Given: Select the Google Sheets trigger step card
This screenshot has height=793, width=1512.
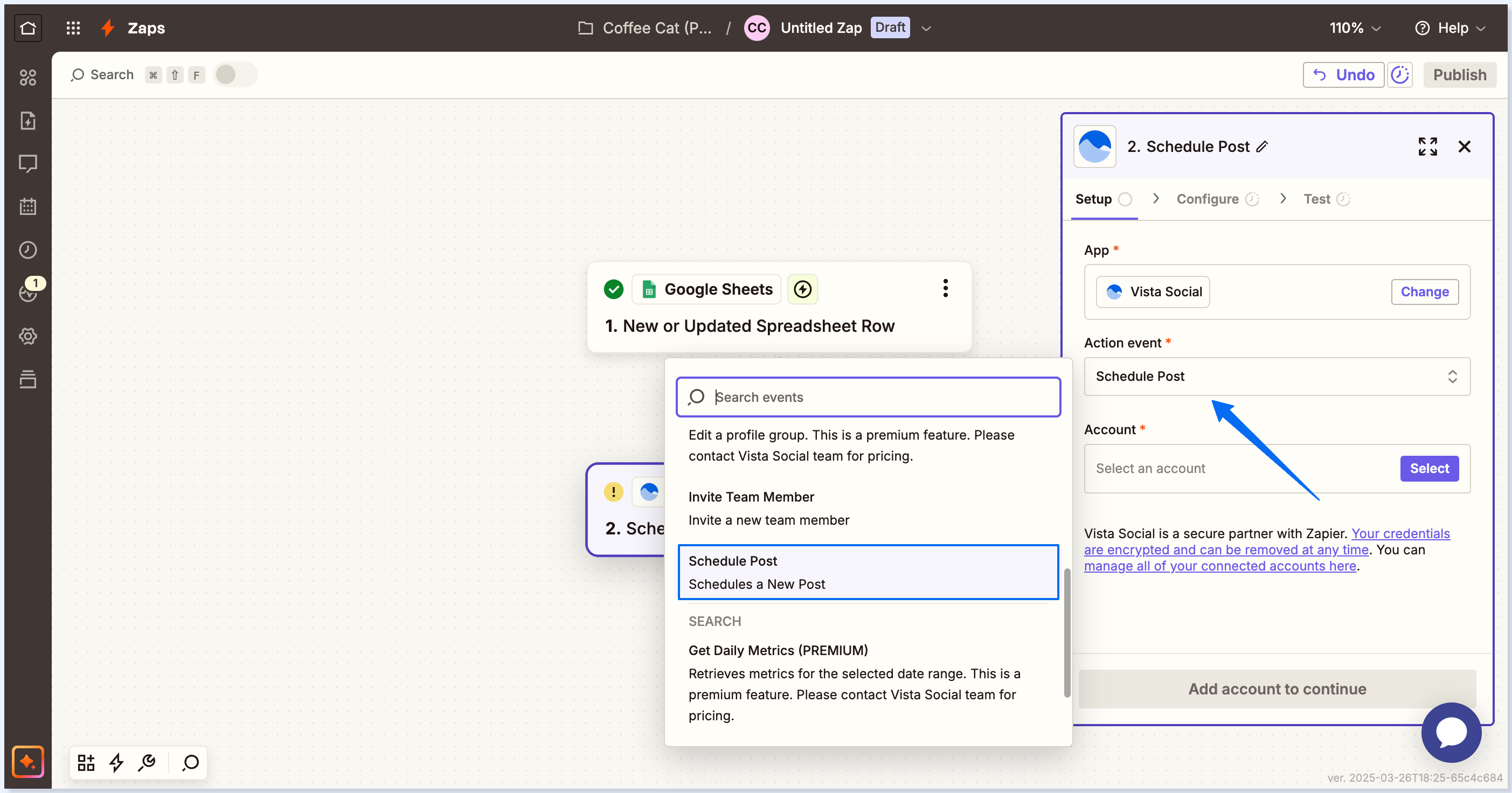Looking at the screenshot, I should click(x=780, y=307).
